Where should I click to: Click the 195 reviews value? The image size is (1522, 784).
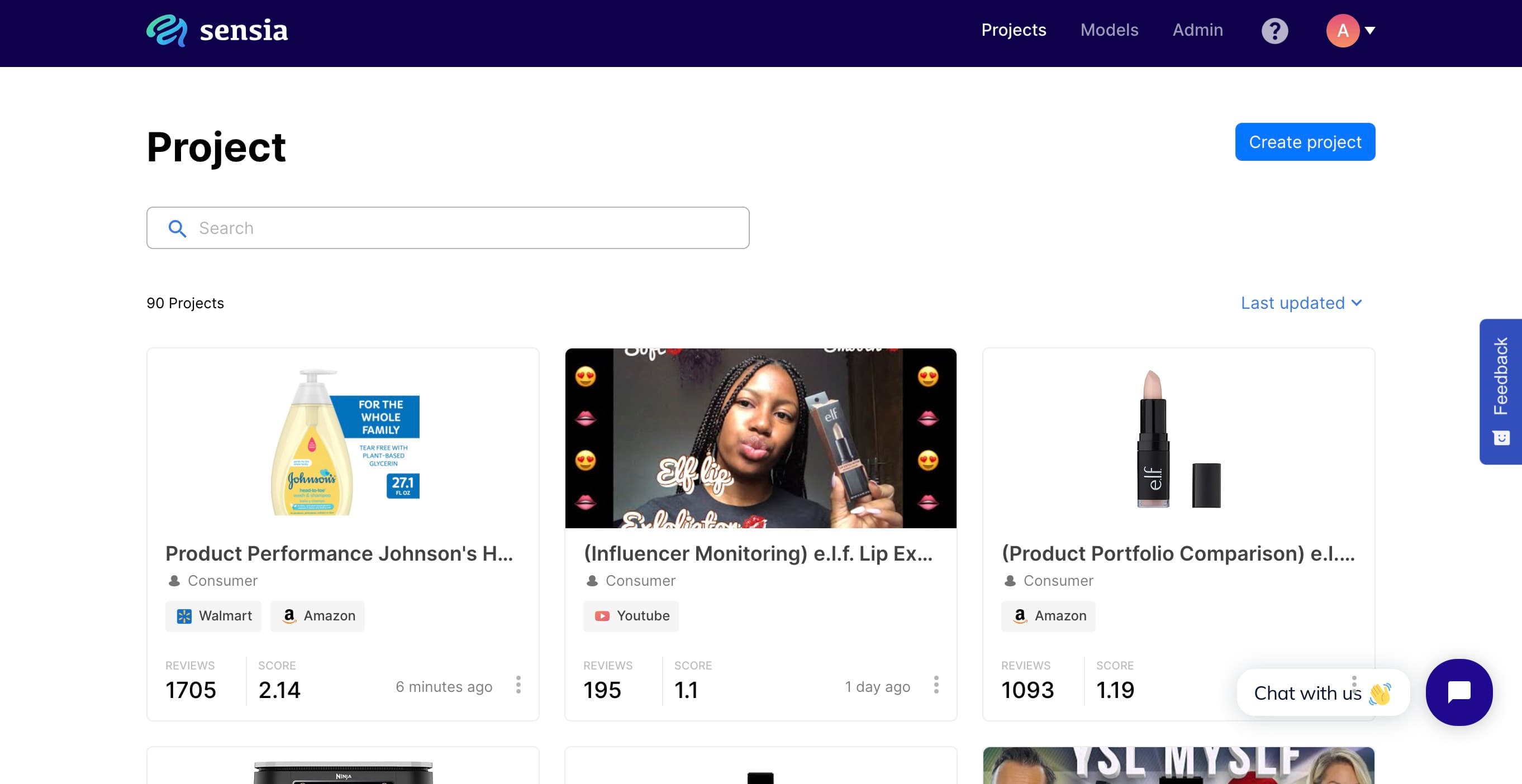tap(602, 690)
